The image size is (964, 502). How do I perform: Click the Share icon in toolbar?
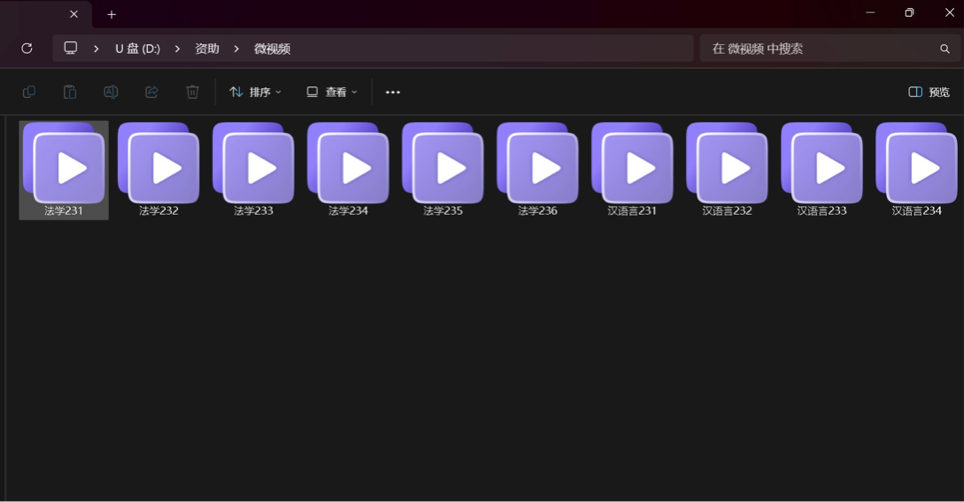click(x=152, y=92)
